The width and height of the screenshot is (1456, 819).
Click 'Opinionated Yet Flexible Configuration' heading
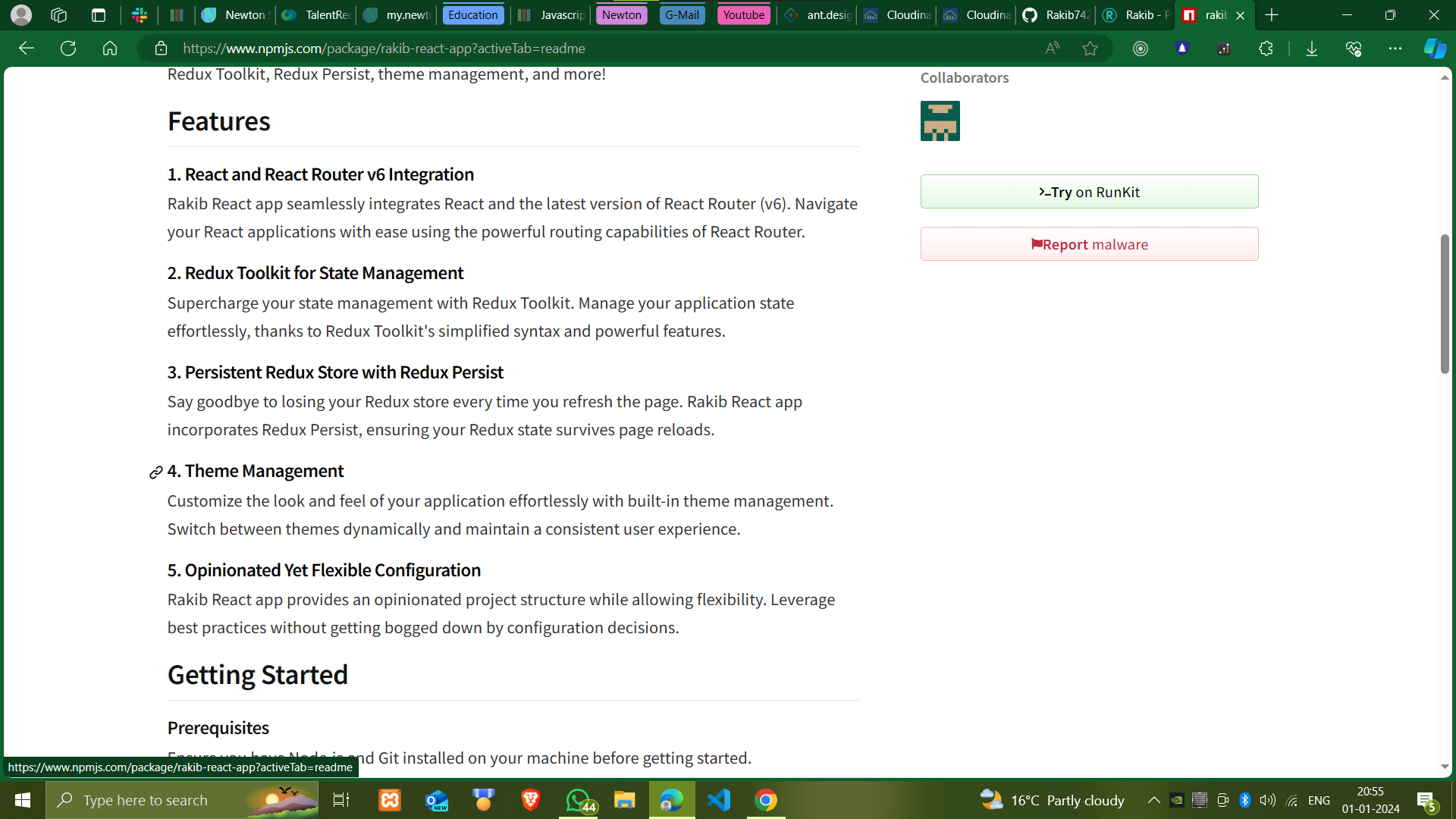[x=324, y=570]
